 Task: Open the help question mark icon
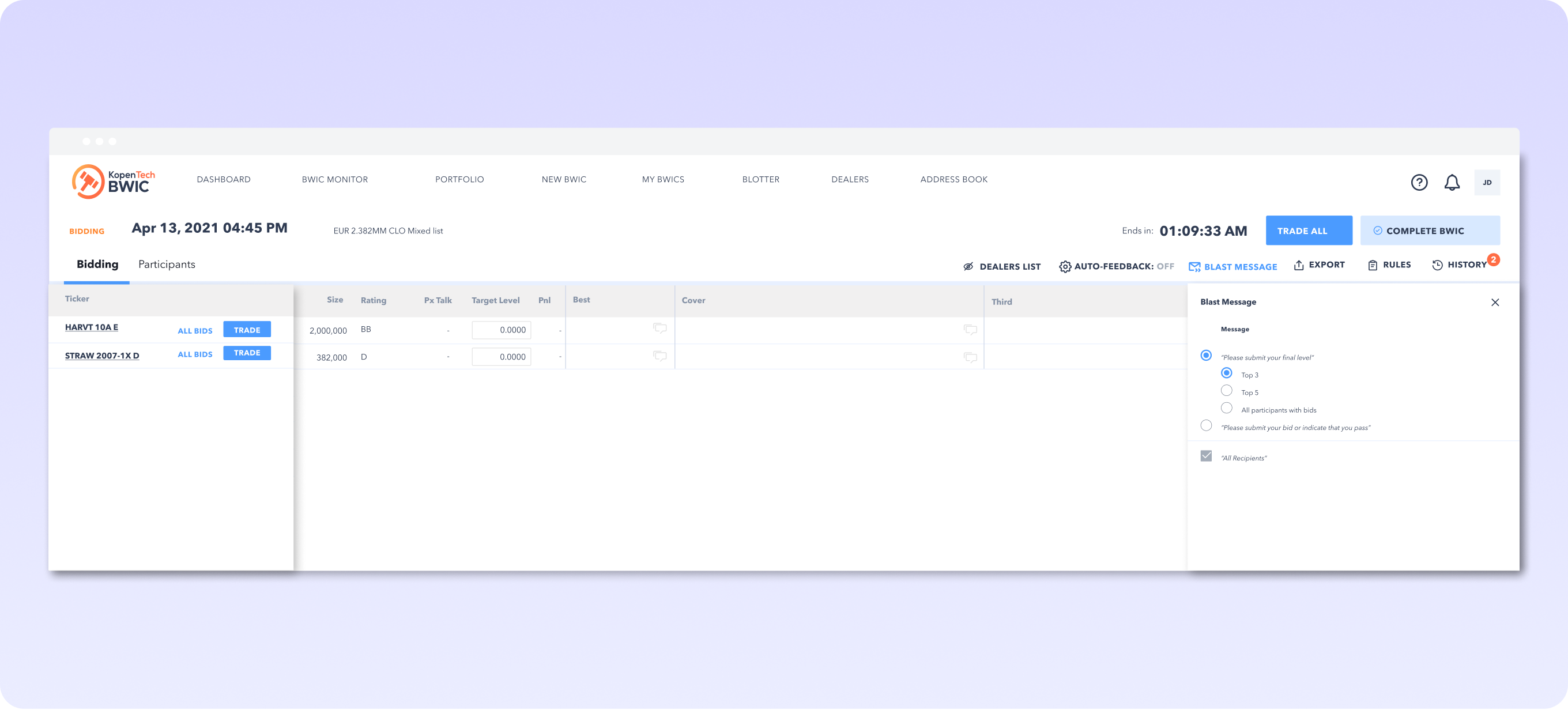coord(1419,183)
